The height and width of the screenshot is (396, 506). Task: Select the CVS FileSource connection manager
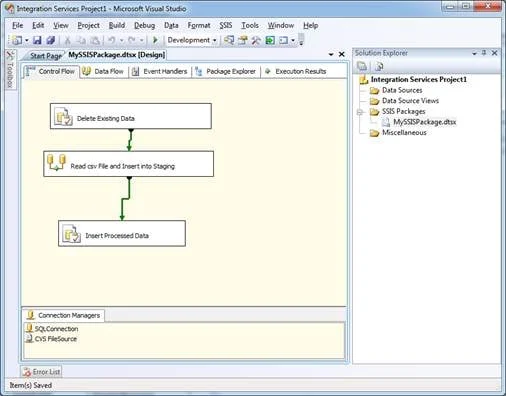tap(52, 339)
